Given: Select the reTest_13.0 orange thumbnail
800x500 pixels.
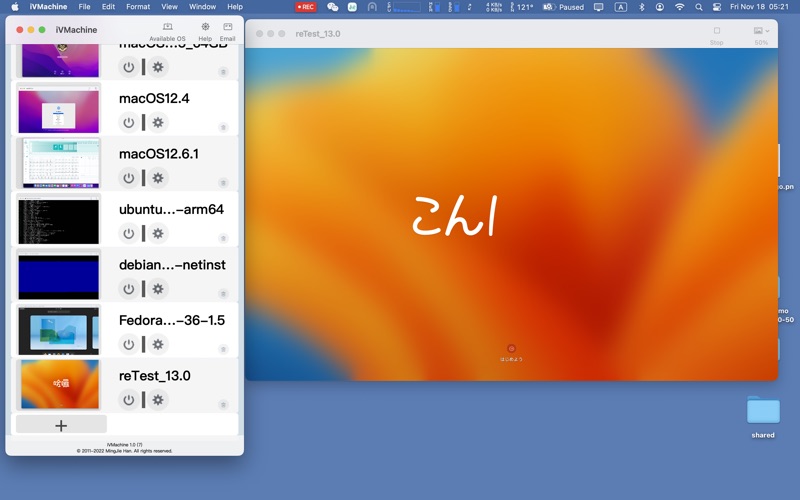Looking at the screenshot, I should point(60,385).
